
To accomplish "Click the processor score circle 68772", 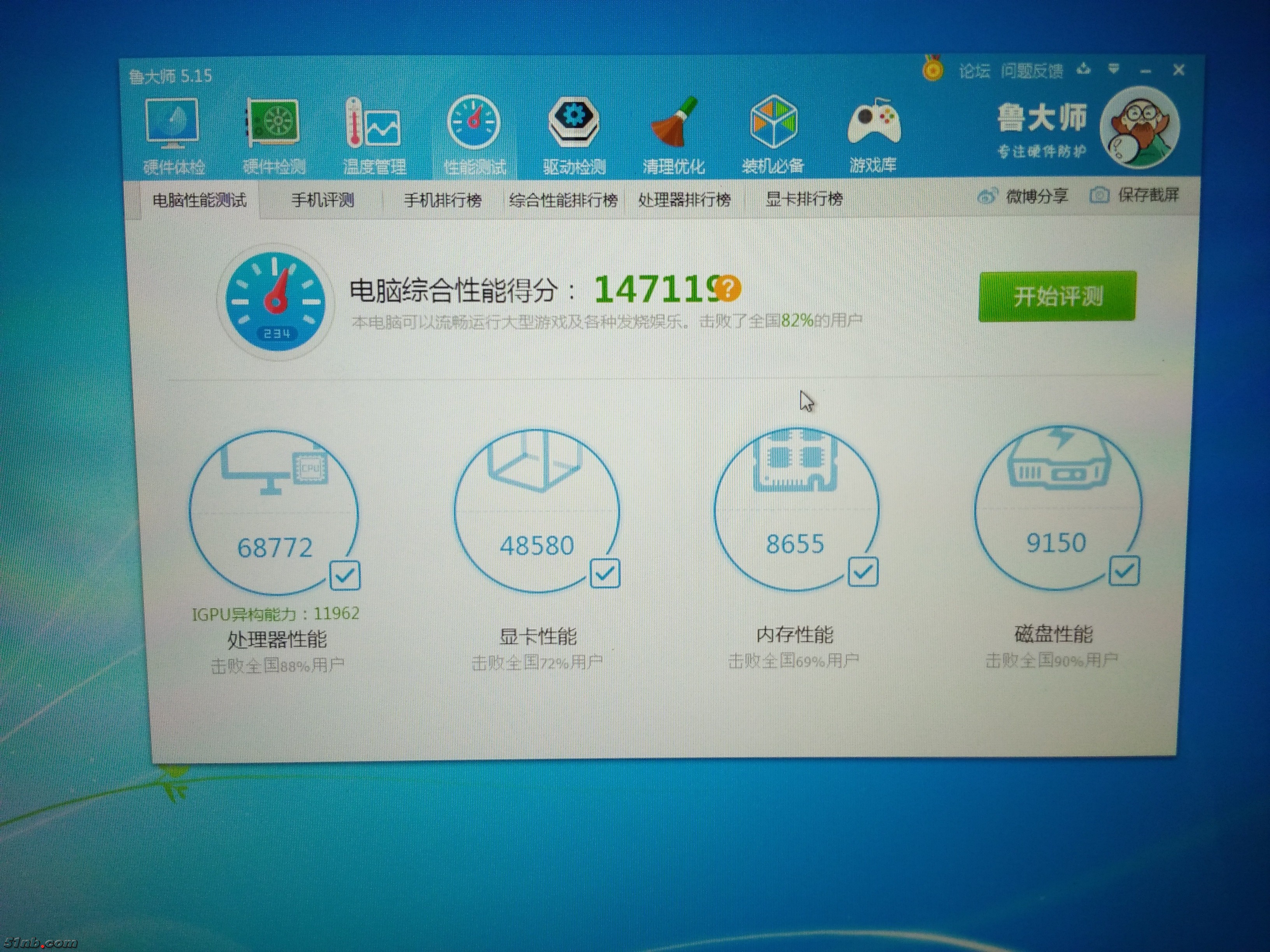I will coord(274,513).
